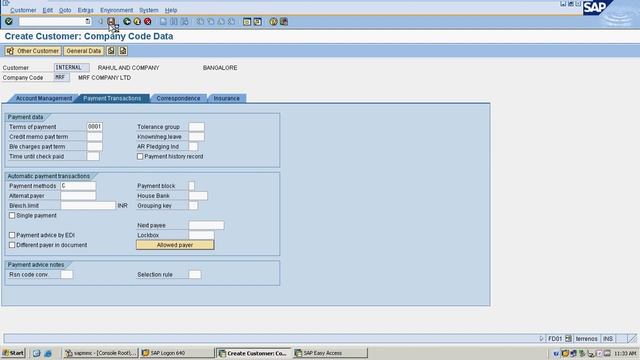The height and width of the screenshot is (360, 640).
Task: Click the Payment methods field
Action: 78,186
